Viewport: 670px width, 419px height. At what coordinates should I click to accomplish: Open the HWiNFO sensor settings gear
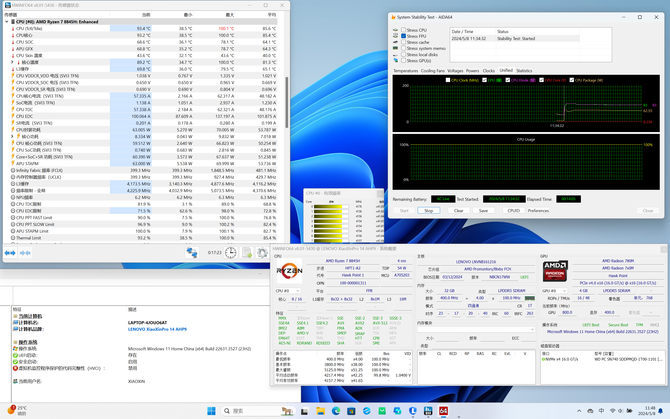coord(263,253)
